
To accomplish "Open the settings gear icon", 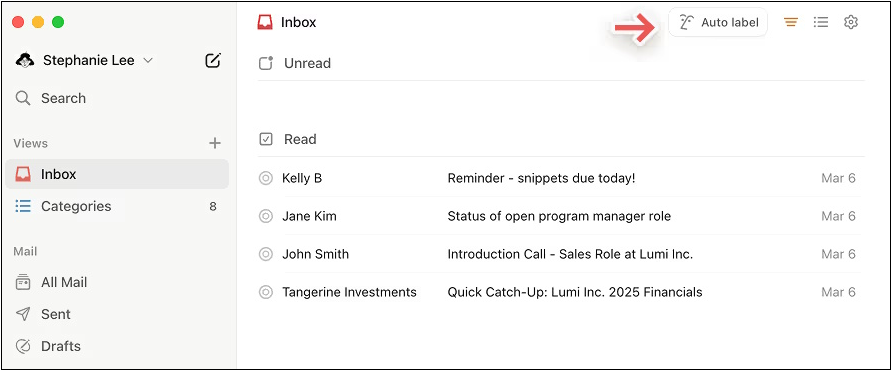I will [x=851, y=22].
